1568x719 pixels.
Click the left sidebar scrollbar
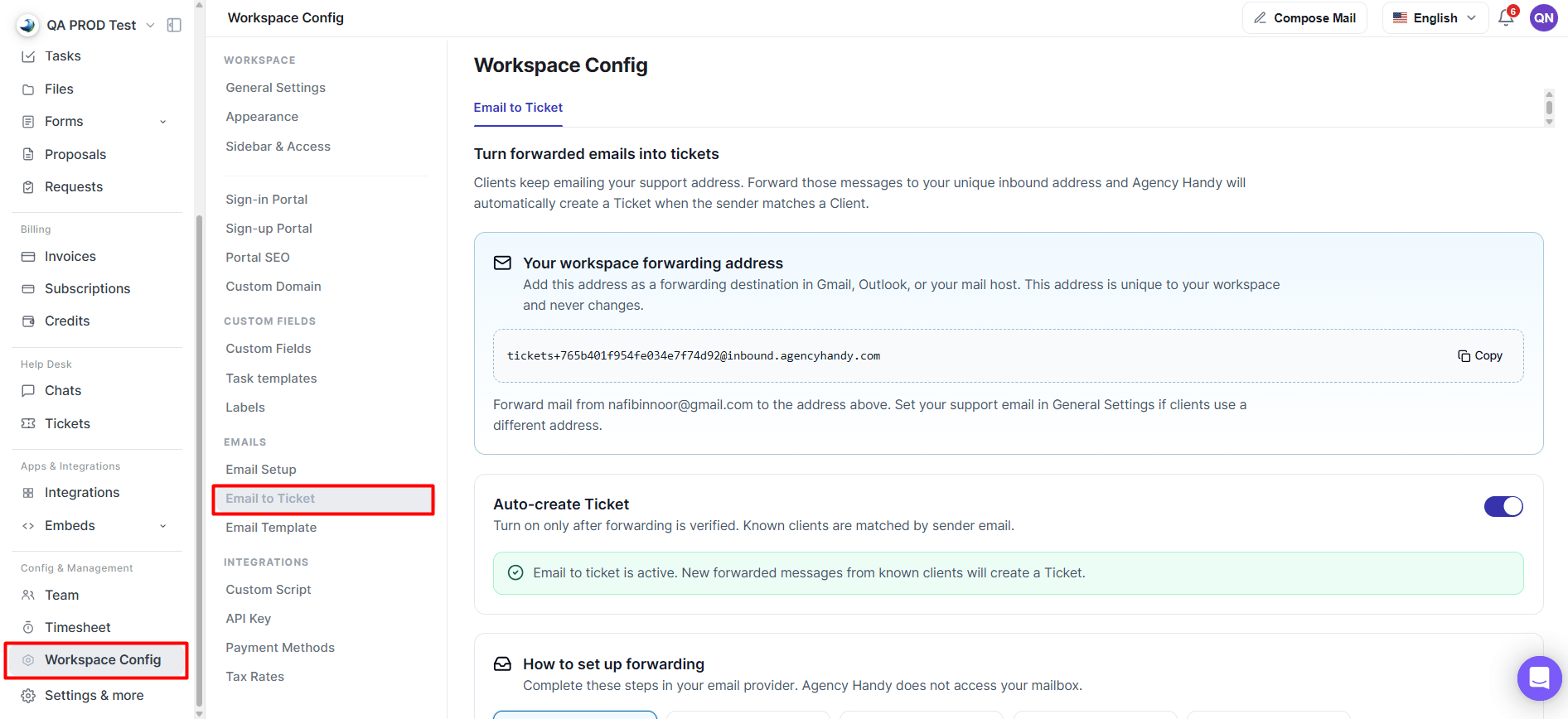pos(199,460)
